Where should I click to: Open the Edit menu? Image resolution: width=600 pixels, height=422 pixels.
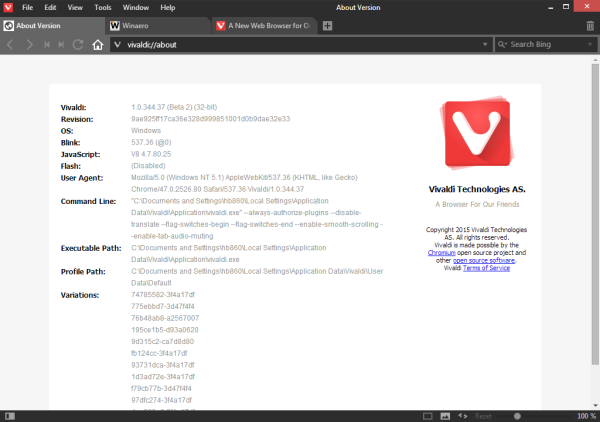50,7
